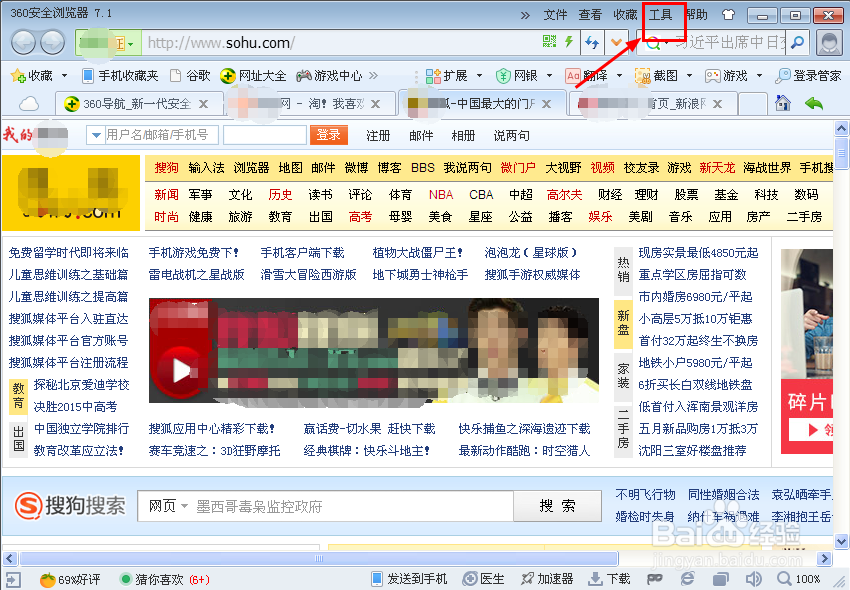Open the 邮件 link beside 注册
Screen dimensions: 850x590
point(421,136)
